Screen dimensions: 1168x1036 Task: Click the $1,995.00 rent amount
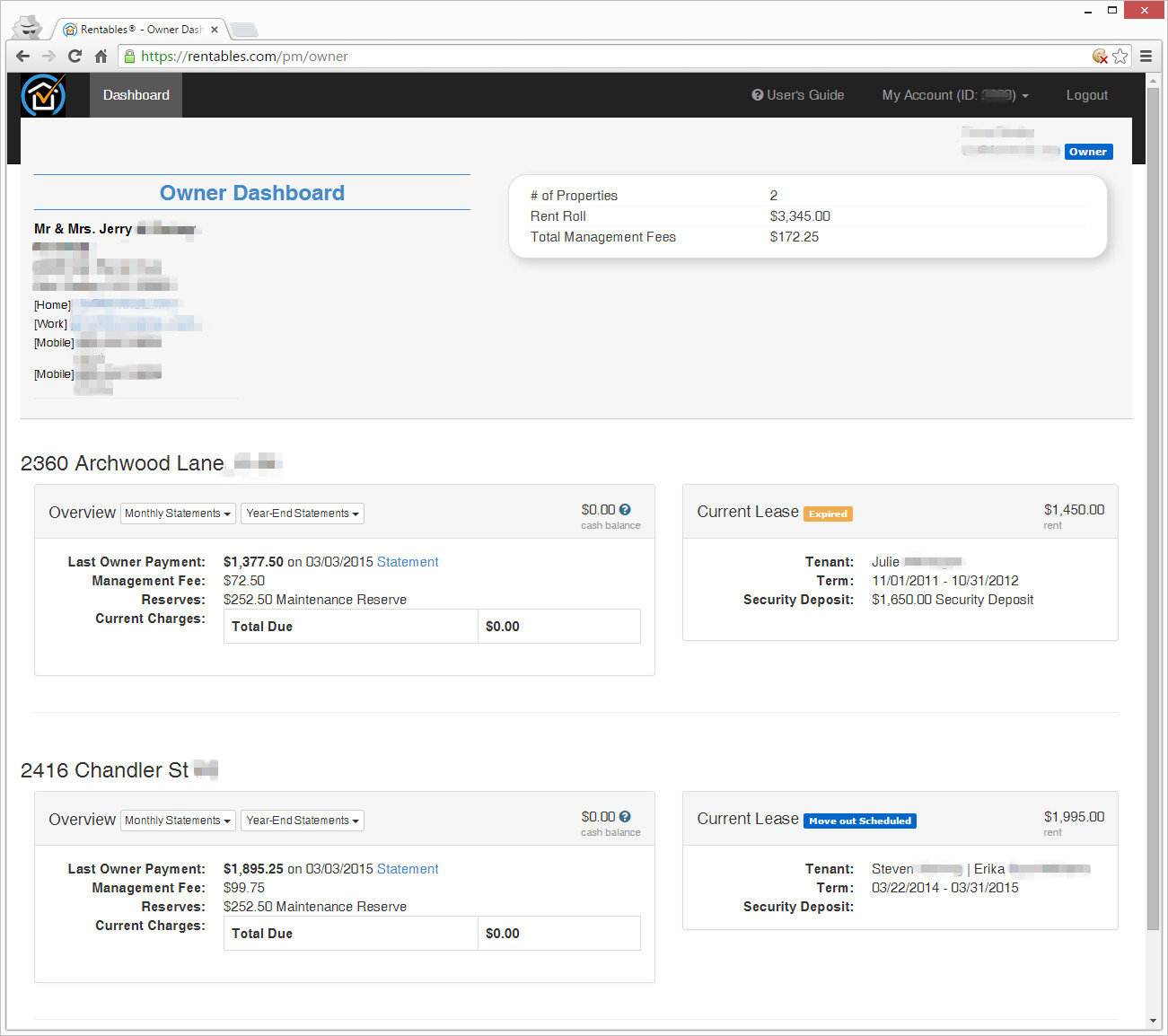1074,817
